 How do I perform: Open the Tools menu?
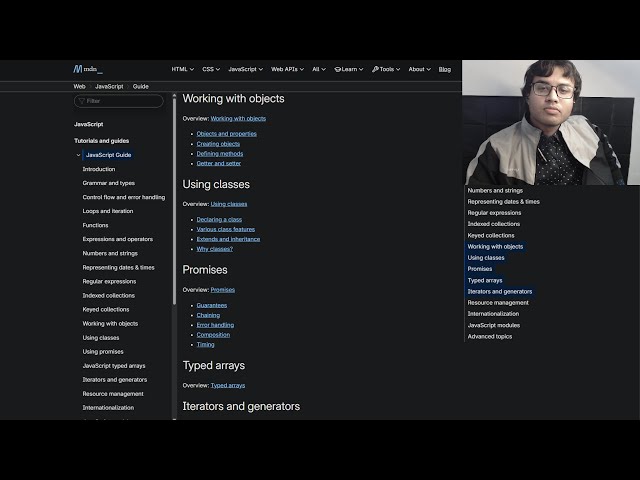[x=386, y=69]
